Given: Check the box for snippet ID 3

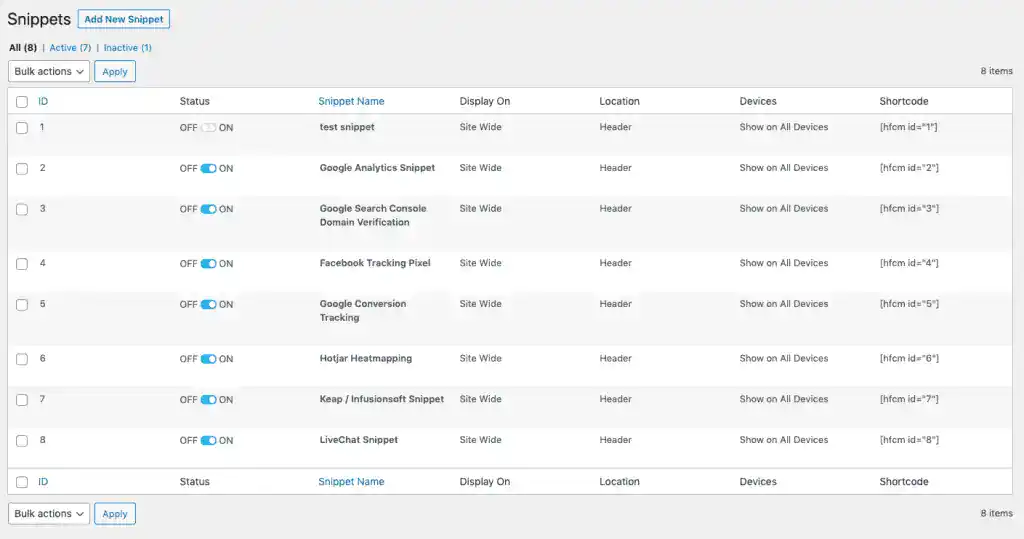Looking at the screenshot, I should (x=22, y=209).
